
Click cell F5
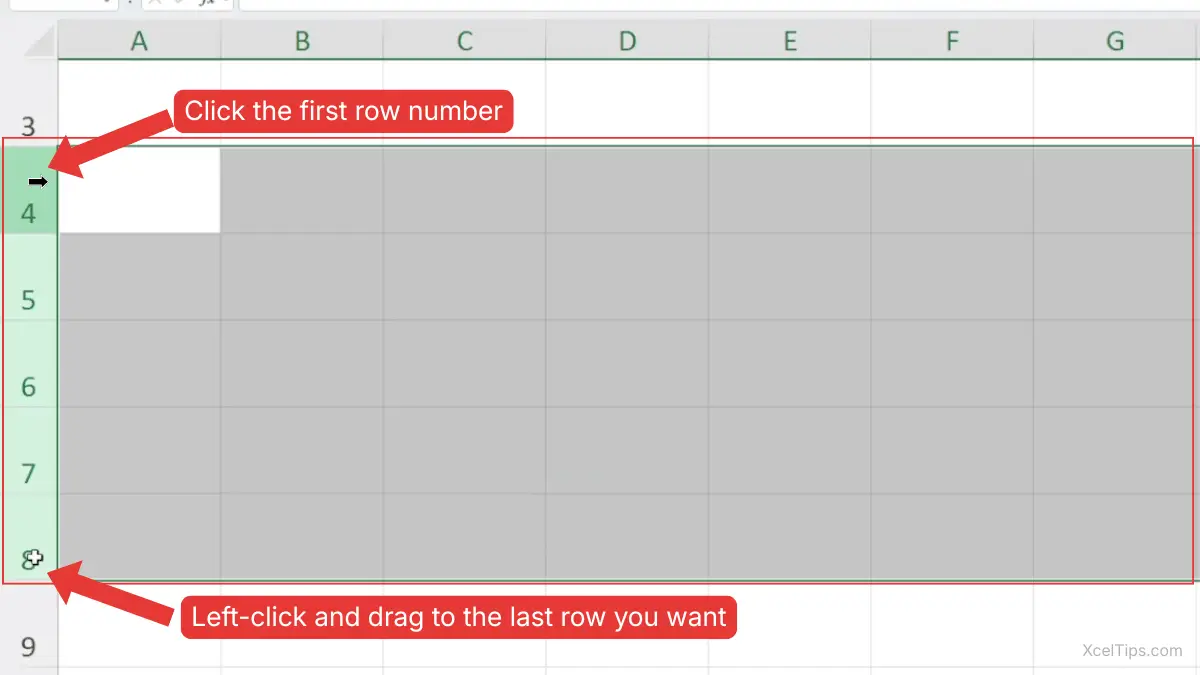[x=952, y=277]
